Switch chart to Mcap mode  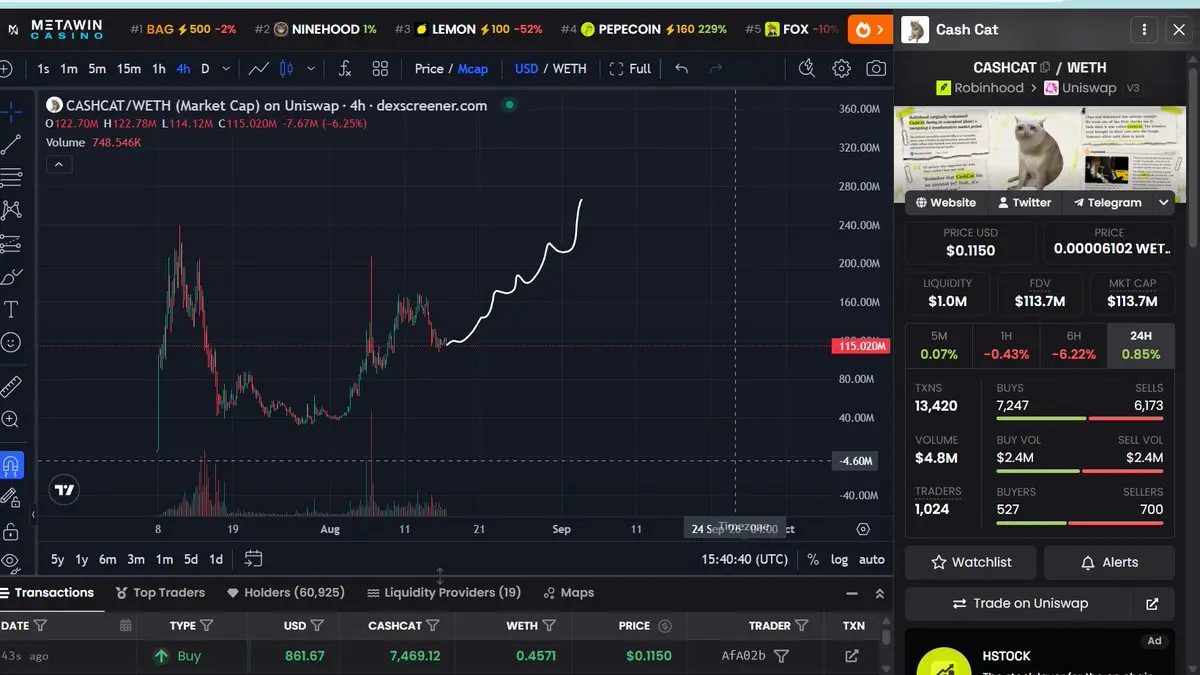473,69
